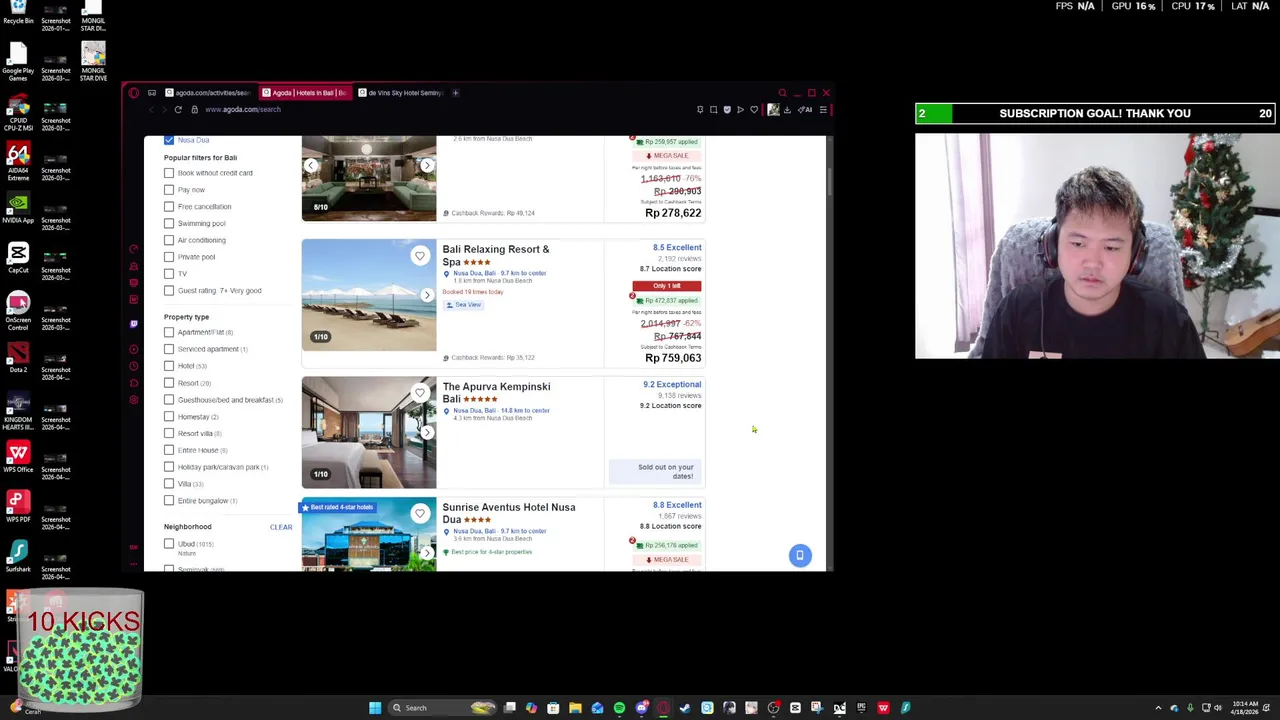Click the page vertical scrollbar
This screenshot has width=1280, height=720.
tap(829, 182)
